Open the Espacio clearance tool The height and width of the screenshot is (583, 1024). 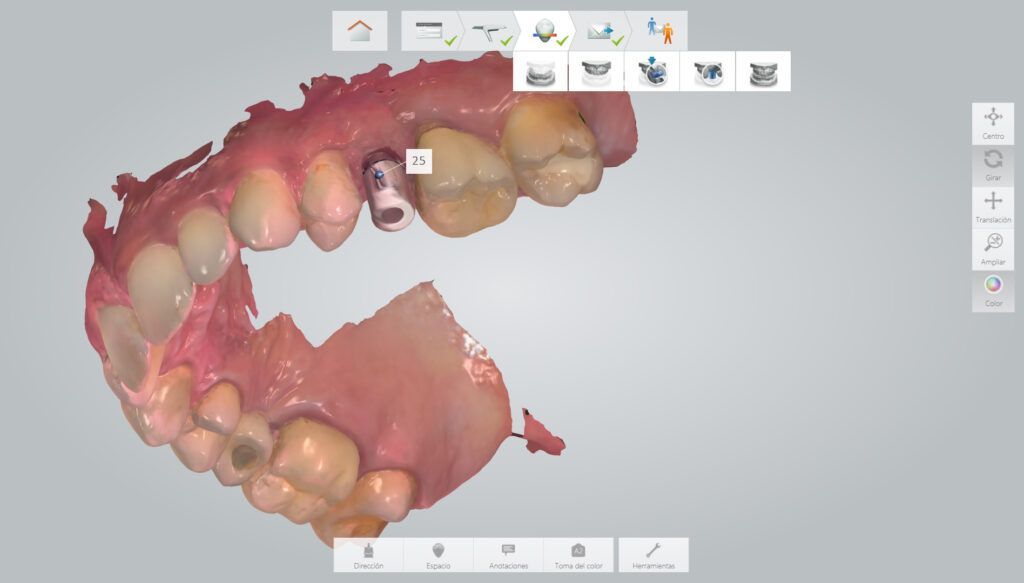pos(438,555)
